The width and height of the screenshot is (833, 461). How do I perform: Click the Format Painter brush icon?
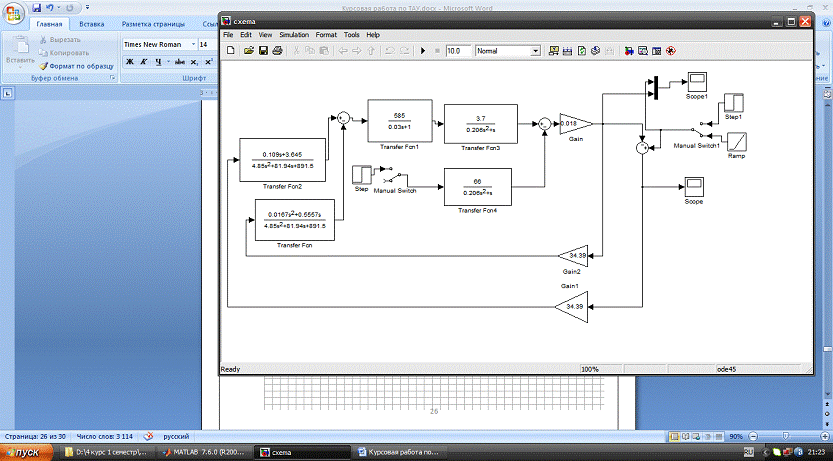43,65
